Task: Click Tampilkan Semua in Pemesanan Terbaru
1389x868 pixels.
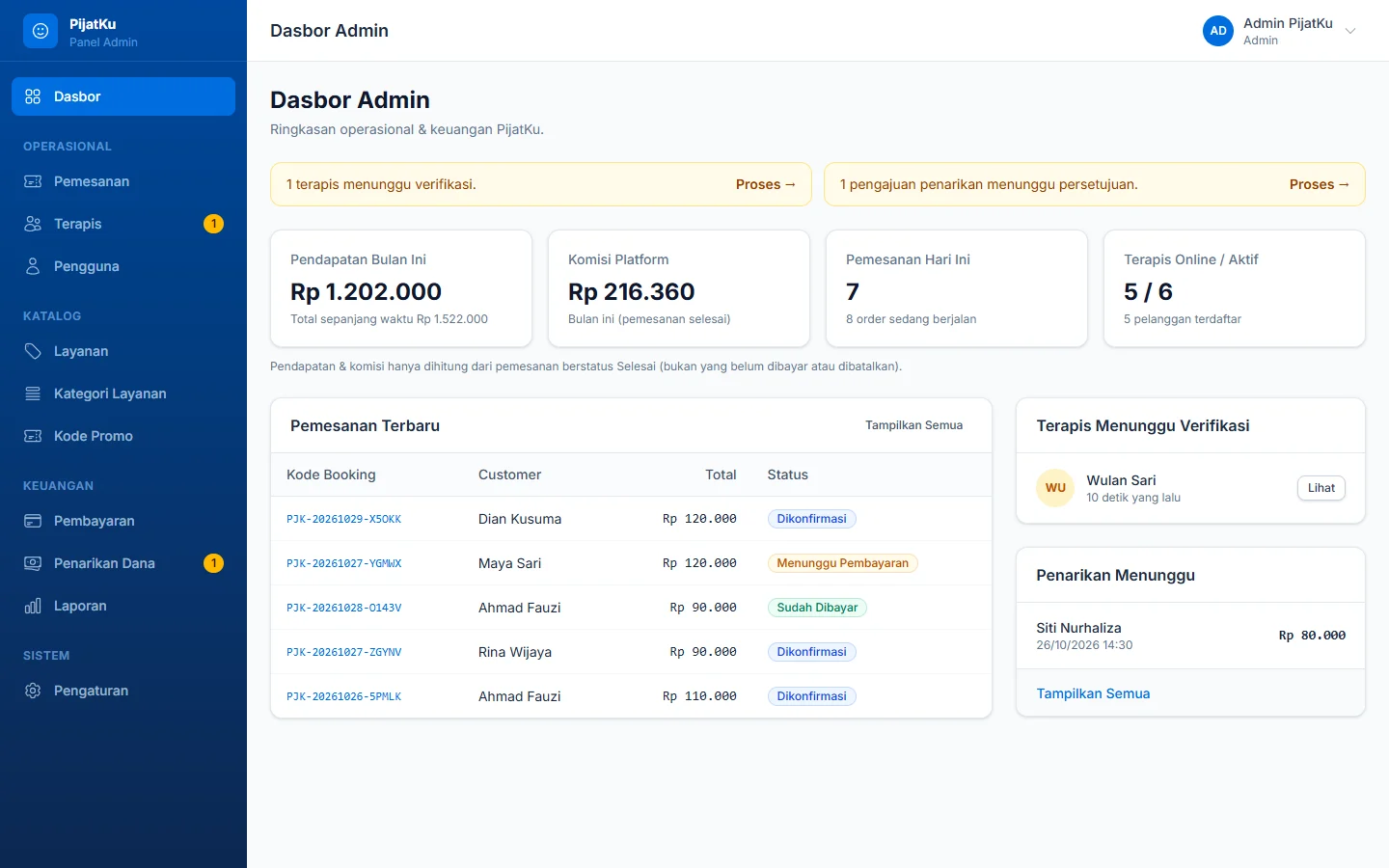Action: pos(913,425)
